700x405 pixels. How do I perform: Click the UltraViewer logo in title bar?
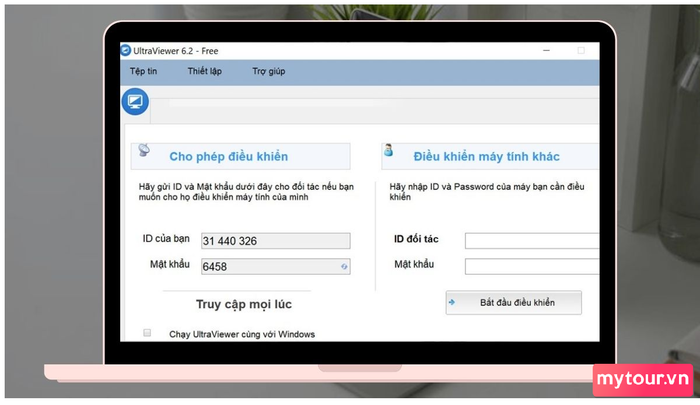(x=126, y=50)
